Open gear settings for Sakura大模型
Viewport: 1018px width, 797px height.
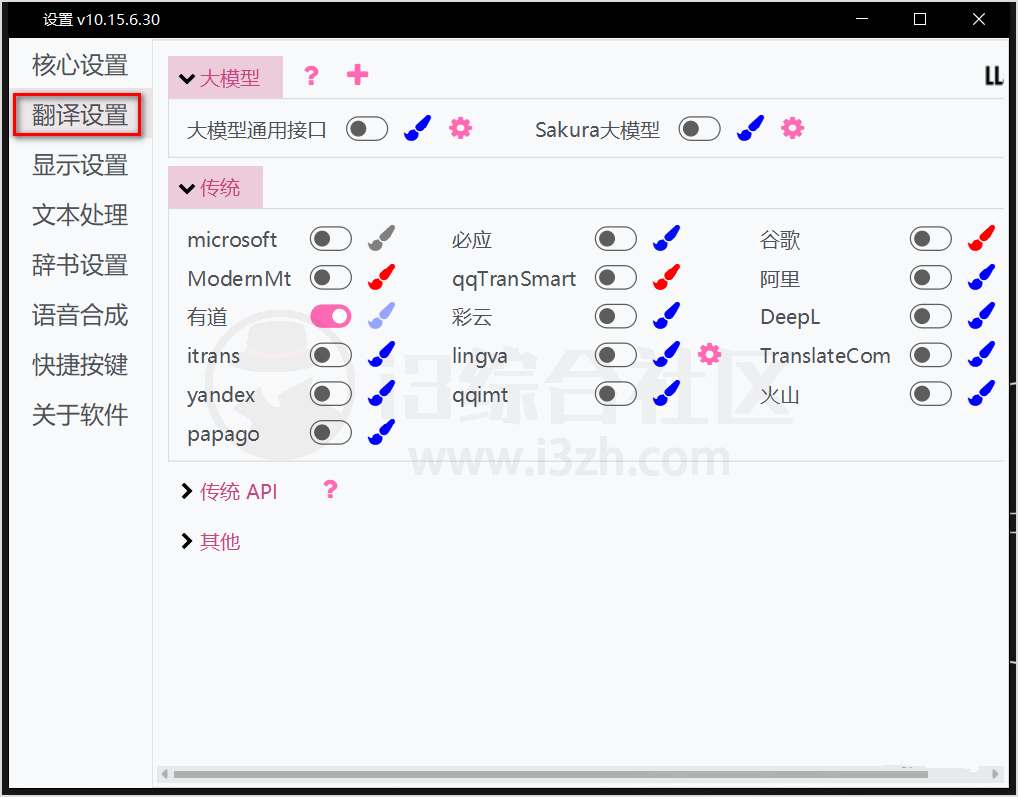coord(792,128)
